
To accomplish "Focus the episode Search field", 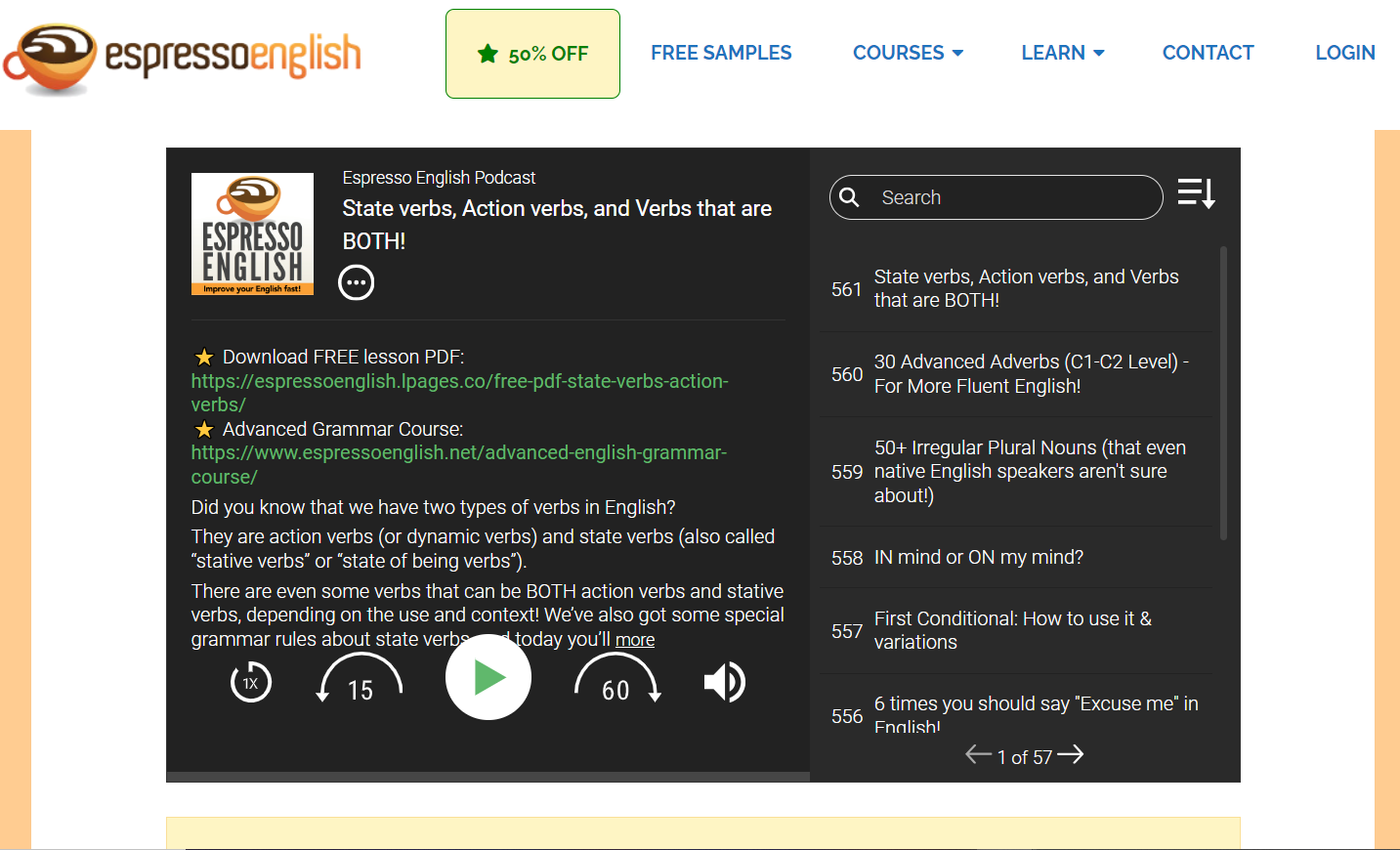I will [997, 197].
